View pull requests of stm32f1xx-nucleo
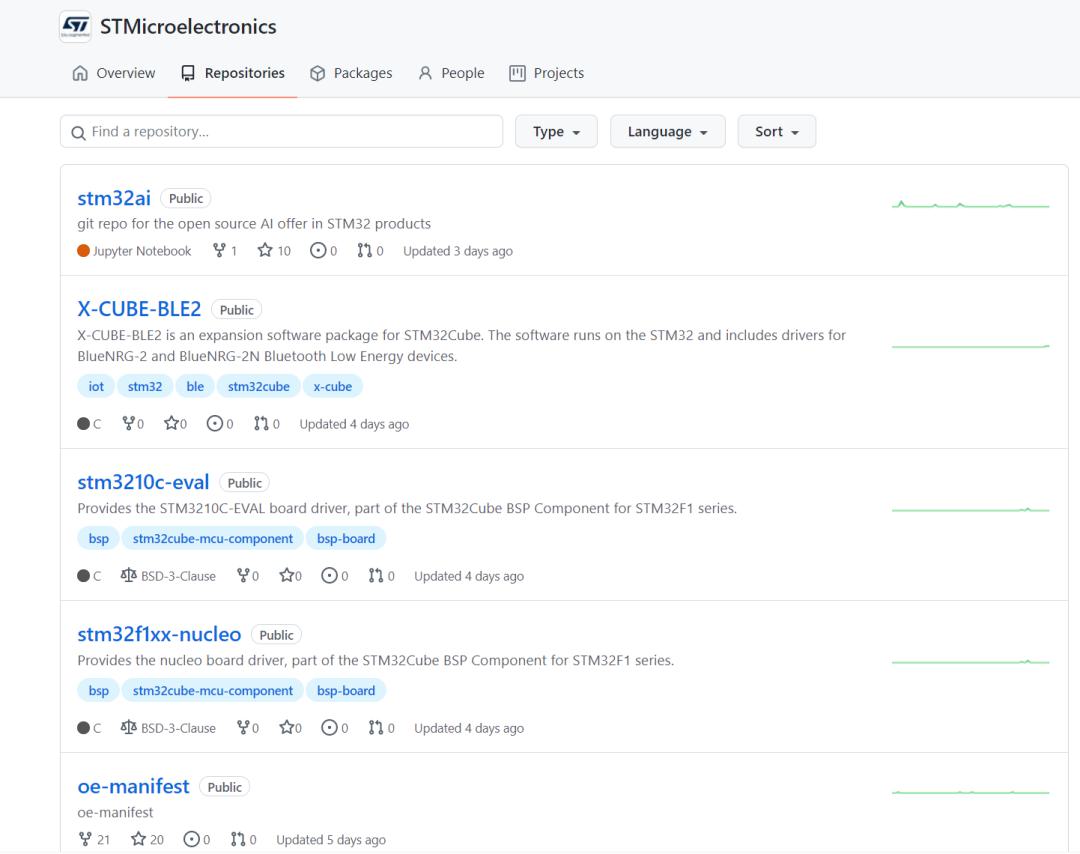Viewport: 1080px width, 854px height. coord(382,728)
